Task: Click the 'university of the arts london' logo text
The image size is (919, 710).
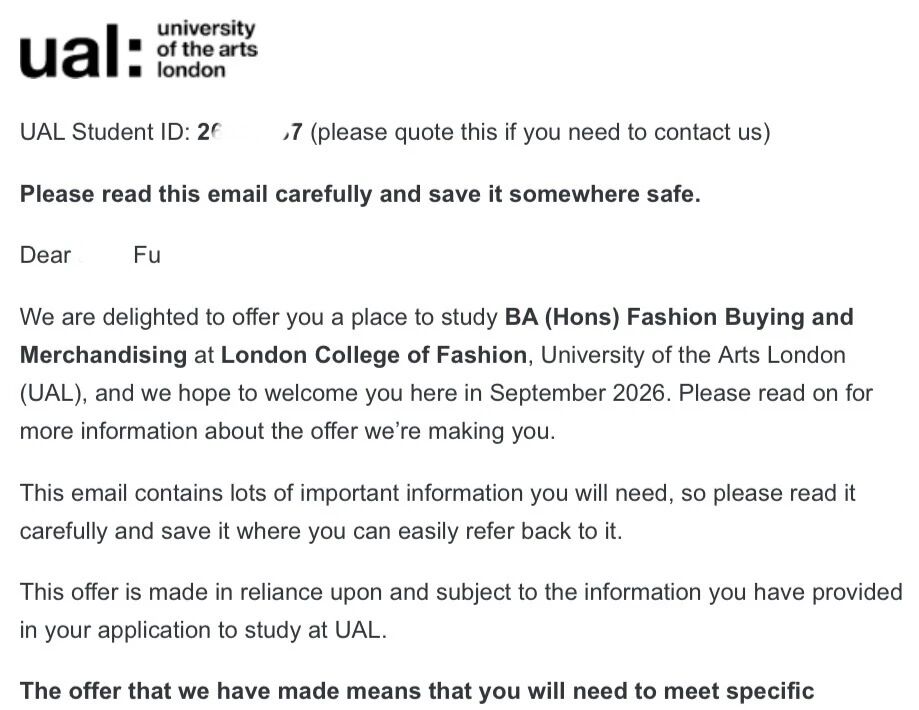Action: 206,50
